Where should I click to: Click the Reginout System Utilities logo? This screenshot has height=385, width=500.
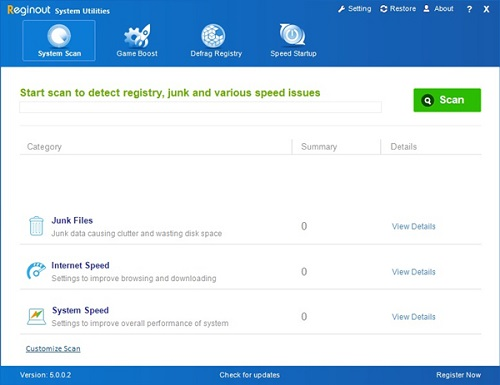click(x=58, y=10)
